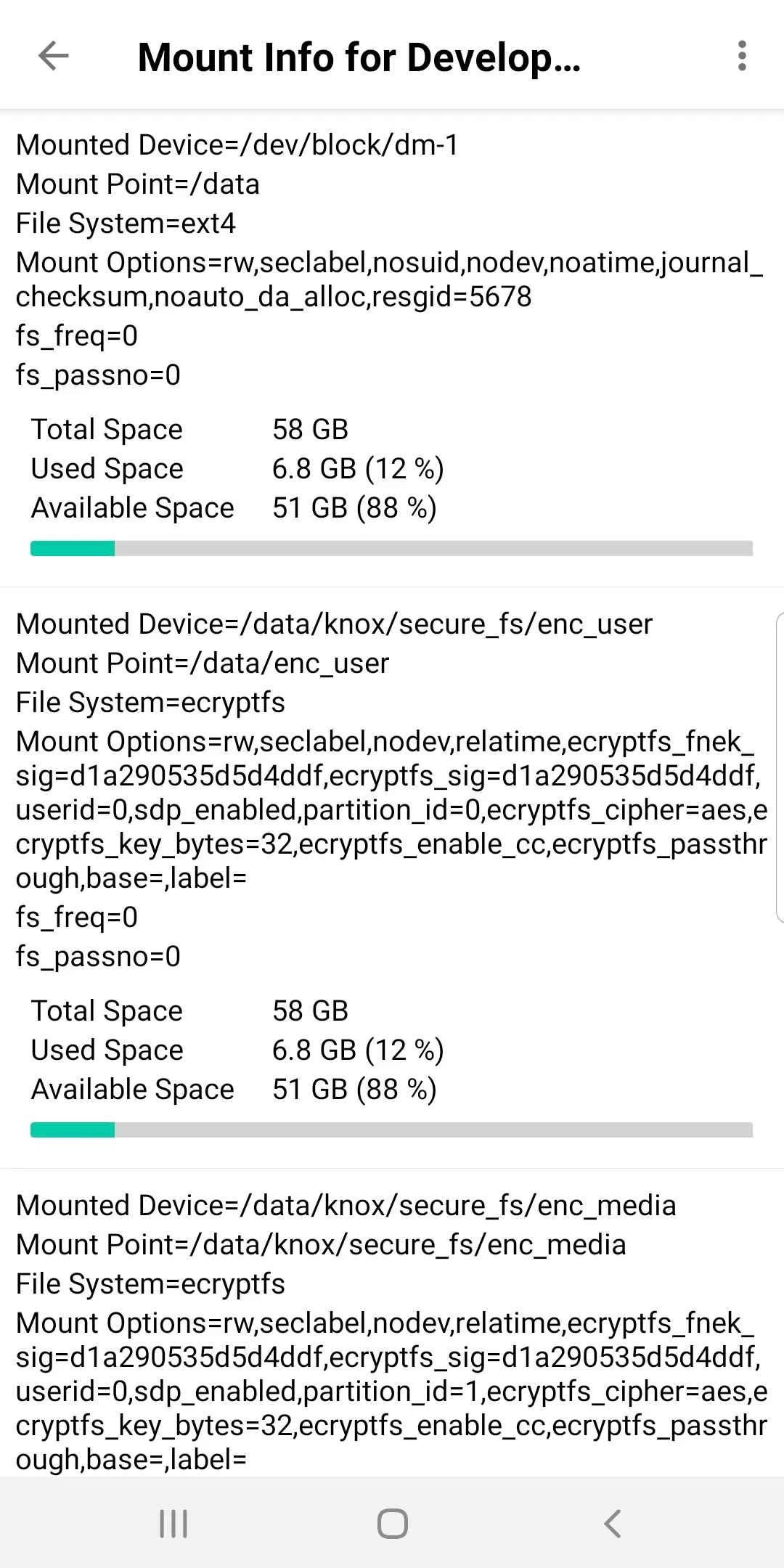Tap the Mount Info page title
784x1568 pixels.
359,57
